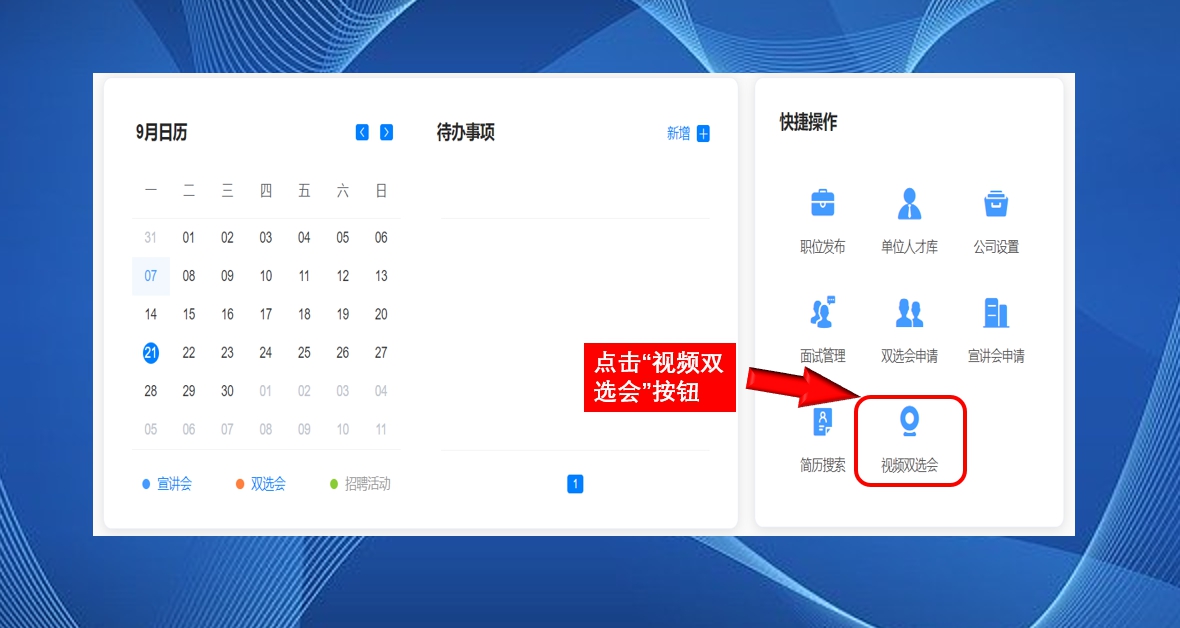Select date 24 in the calendar
The height and width of the screenshot is (628, 1180).
coord(266,352)
